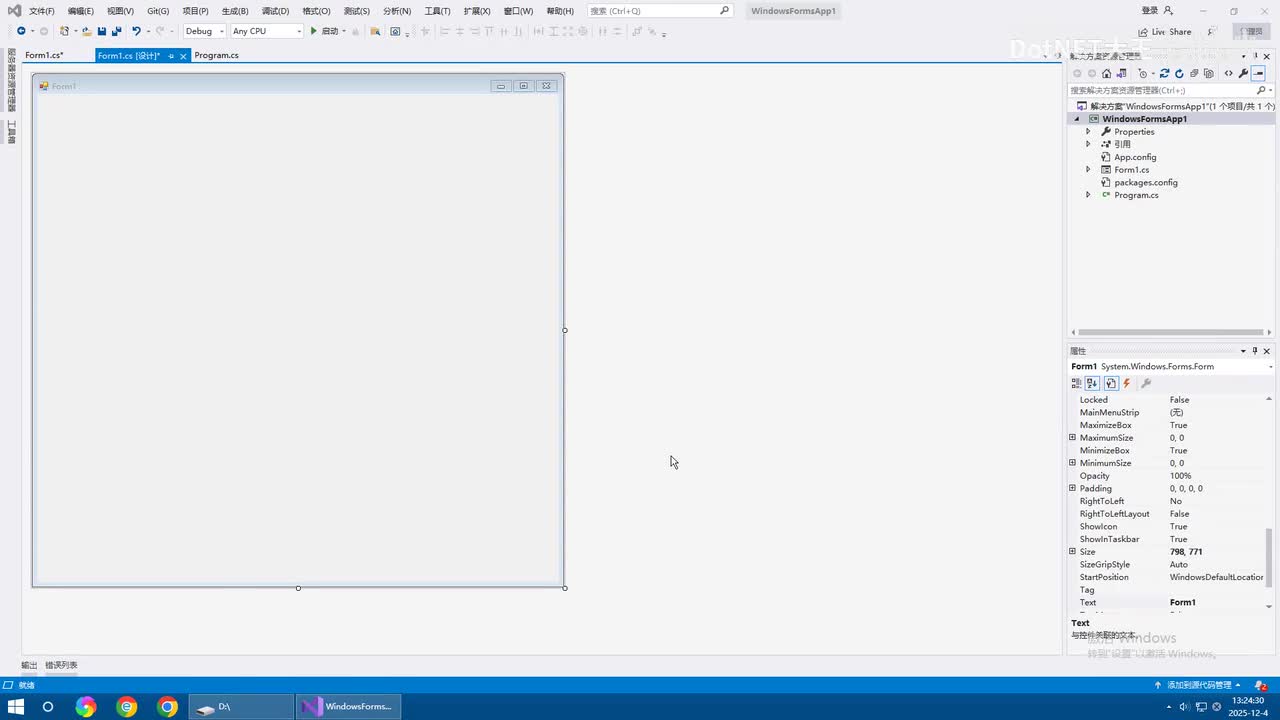Click the Sync with Active Document icon
The width and height of the screenshot is (1280, 720).
point(1164,73)
